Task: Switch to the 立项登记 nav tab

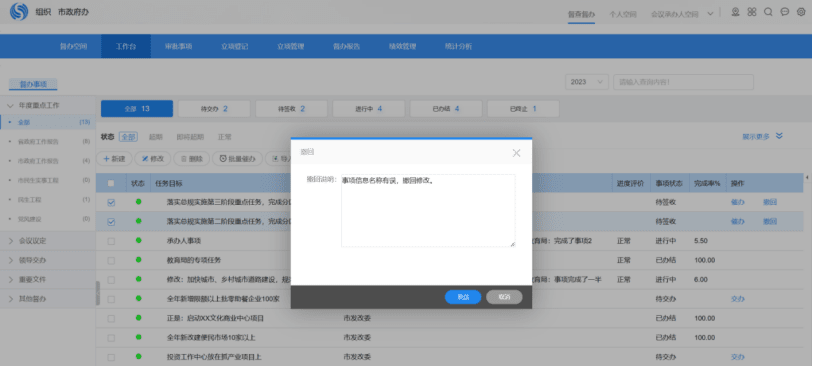Action: (x=234, y=46)
